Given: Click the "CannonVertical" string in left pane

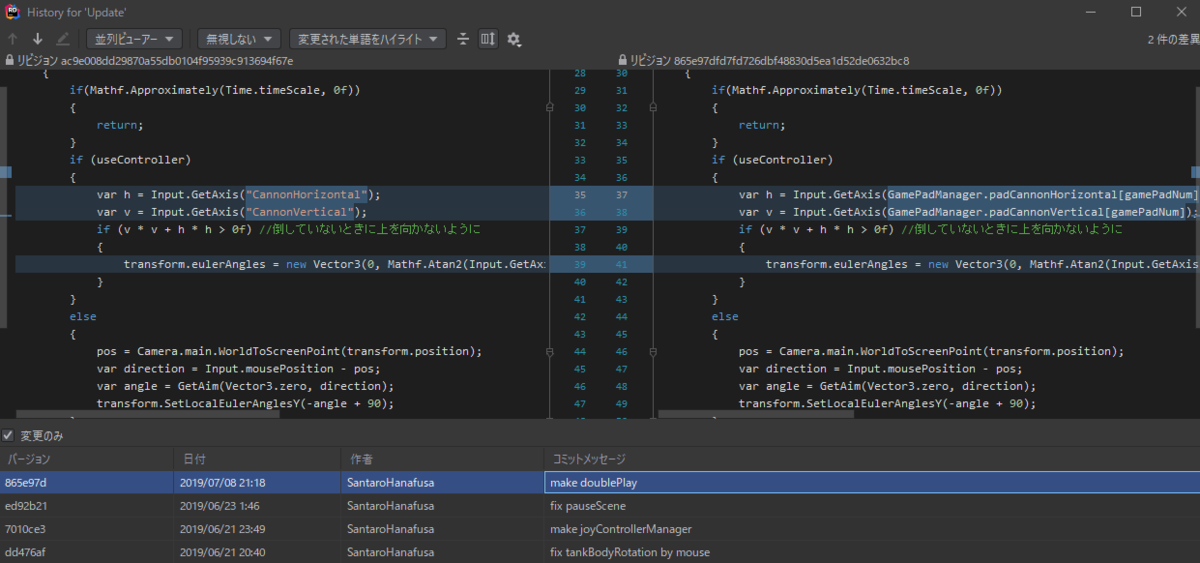Looking at the screenshot, I should (x=300, y=212).
